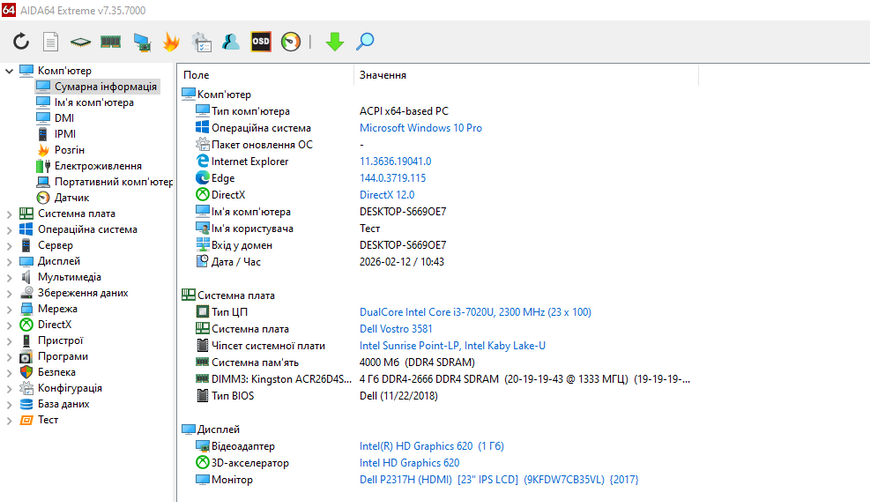Click the user silhouette toolbar icon
The image size is (870, 502).
231,42
